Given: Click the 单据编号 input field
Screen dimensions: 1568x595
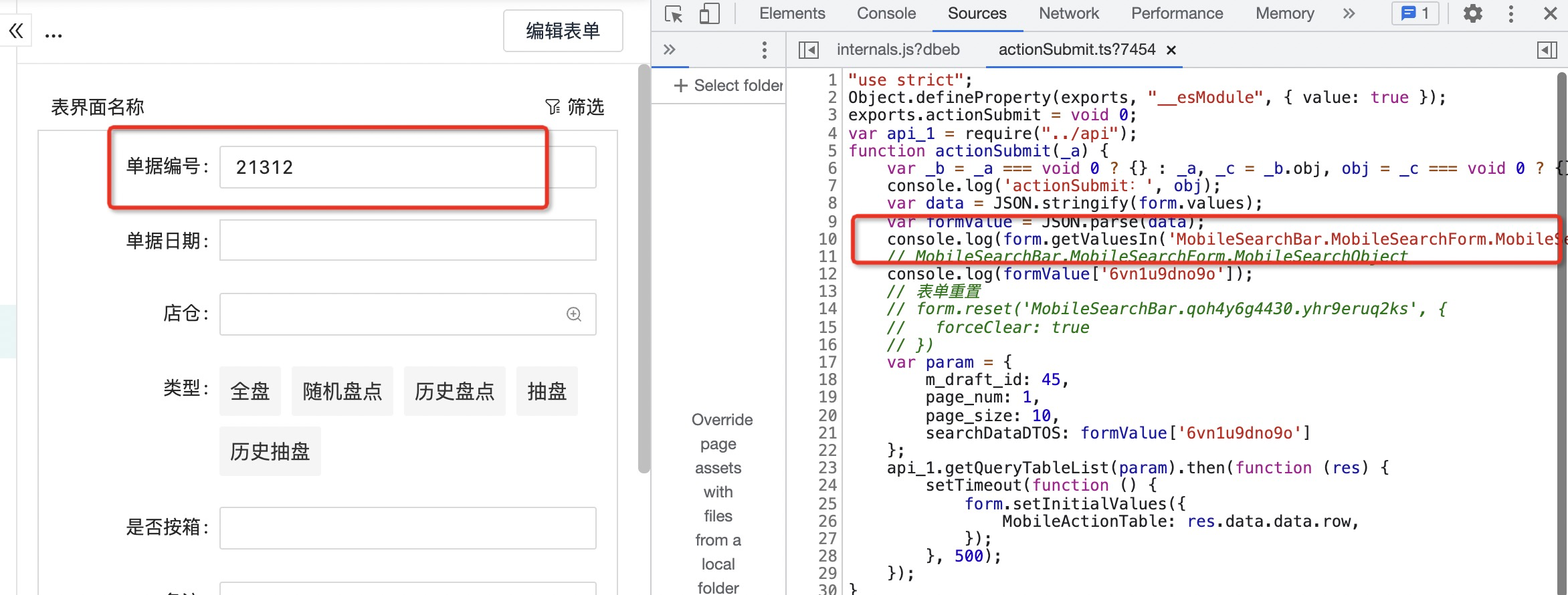Looking at the screenshot, I should [x=407, y=167].
